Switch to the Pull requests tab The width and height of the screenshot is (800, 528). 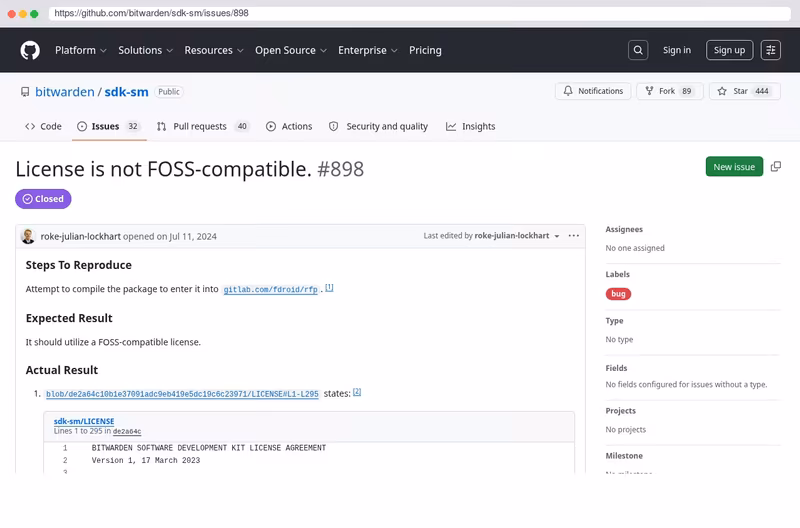point(203,127)
